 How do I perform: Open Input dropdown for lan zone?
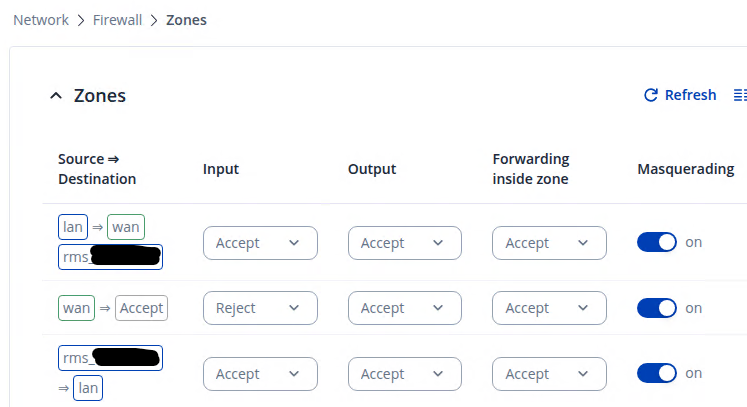point(260,243)
